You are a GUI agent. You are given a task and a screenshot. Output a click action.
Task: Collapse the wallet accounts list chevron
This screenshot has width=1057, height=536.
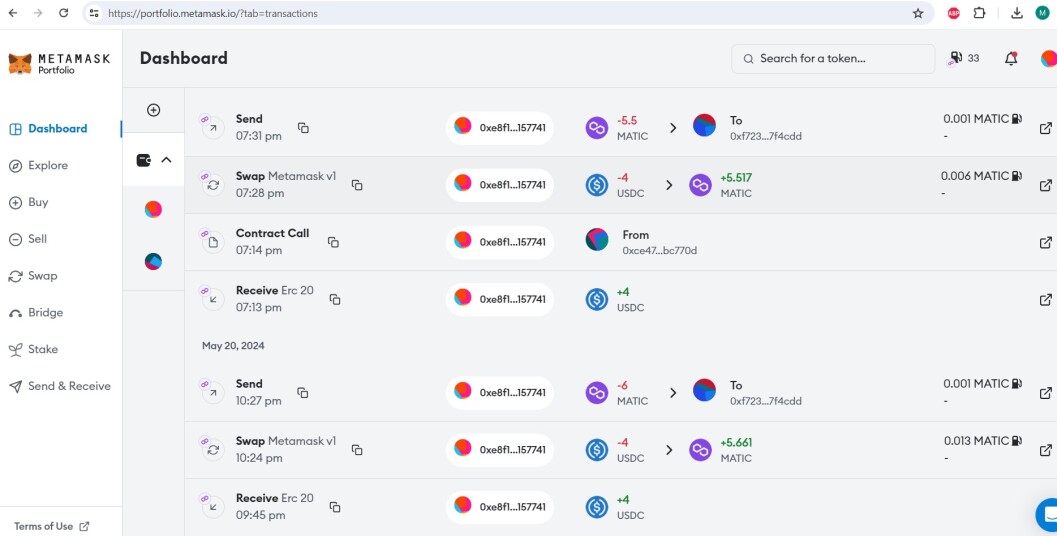pyautogui.click(x=167, y=160)
